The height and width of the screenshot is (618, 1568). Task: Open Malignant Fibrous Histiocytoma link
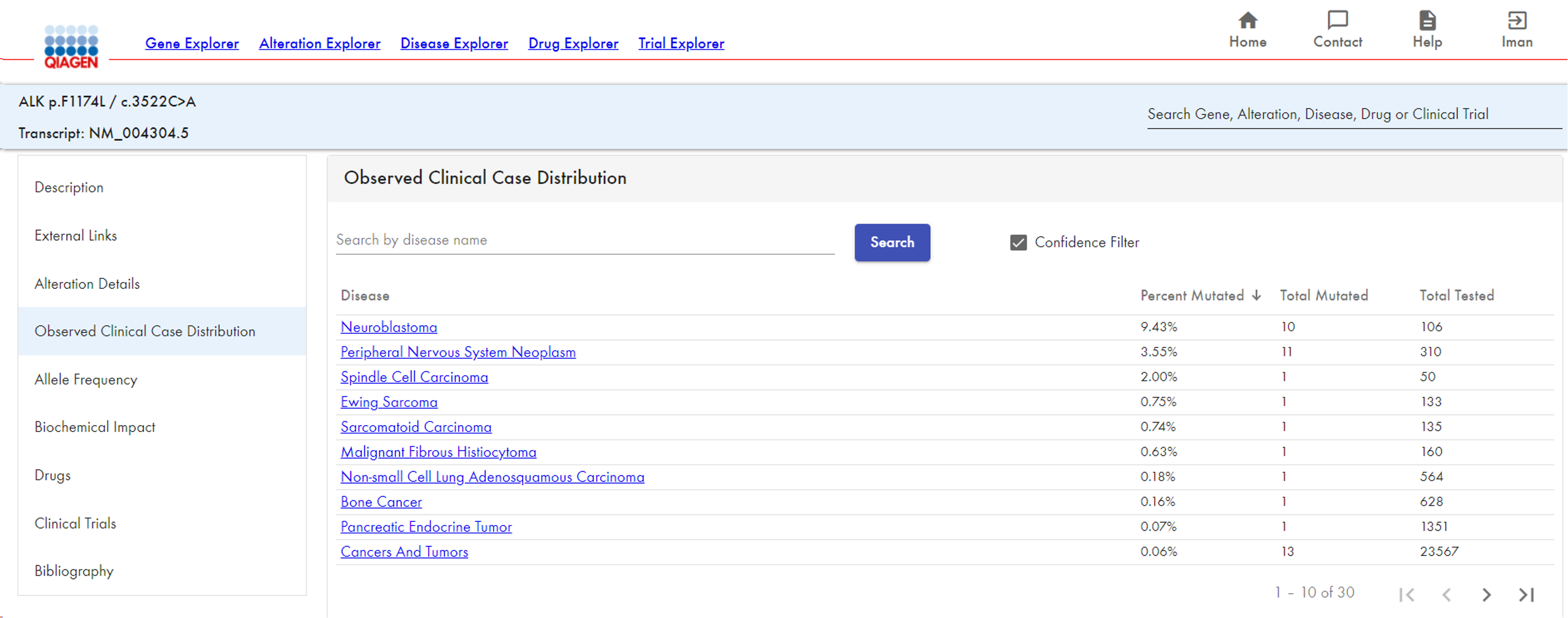point(438,452)
